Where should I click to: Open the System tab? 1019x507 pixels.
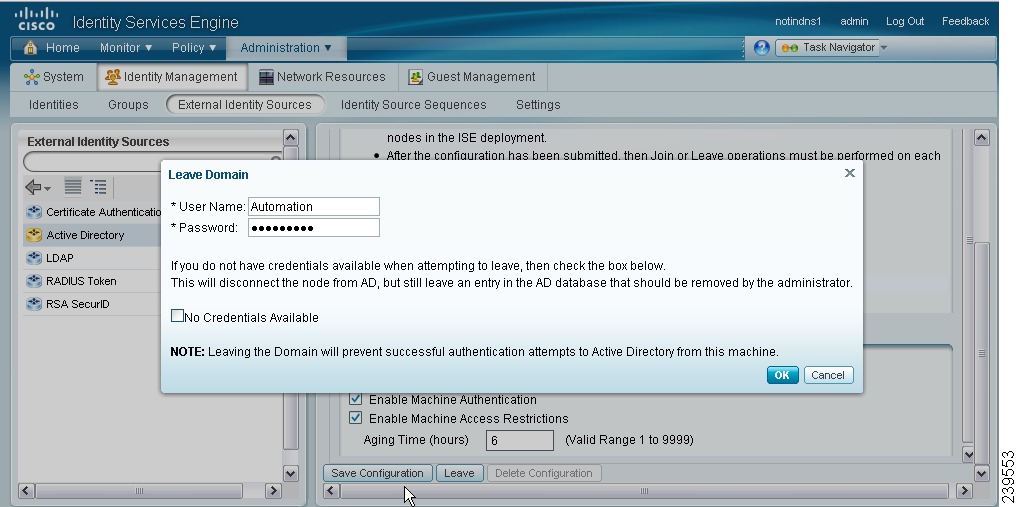click(x=54, y=77)
